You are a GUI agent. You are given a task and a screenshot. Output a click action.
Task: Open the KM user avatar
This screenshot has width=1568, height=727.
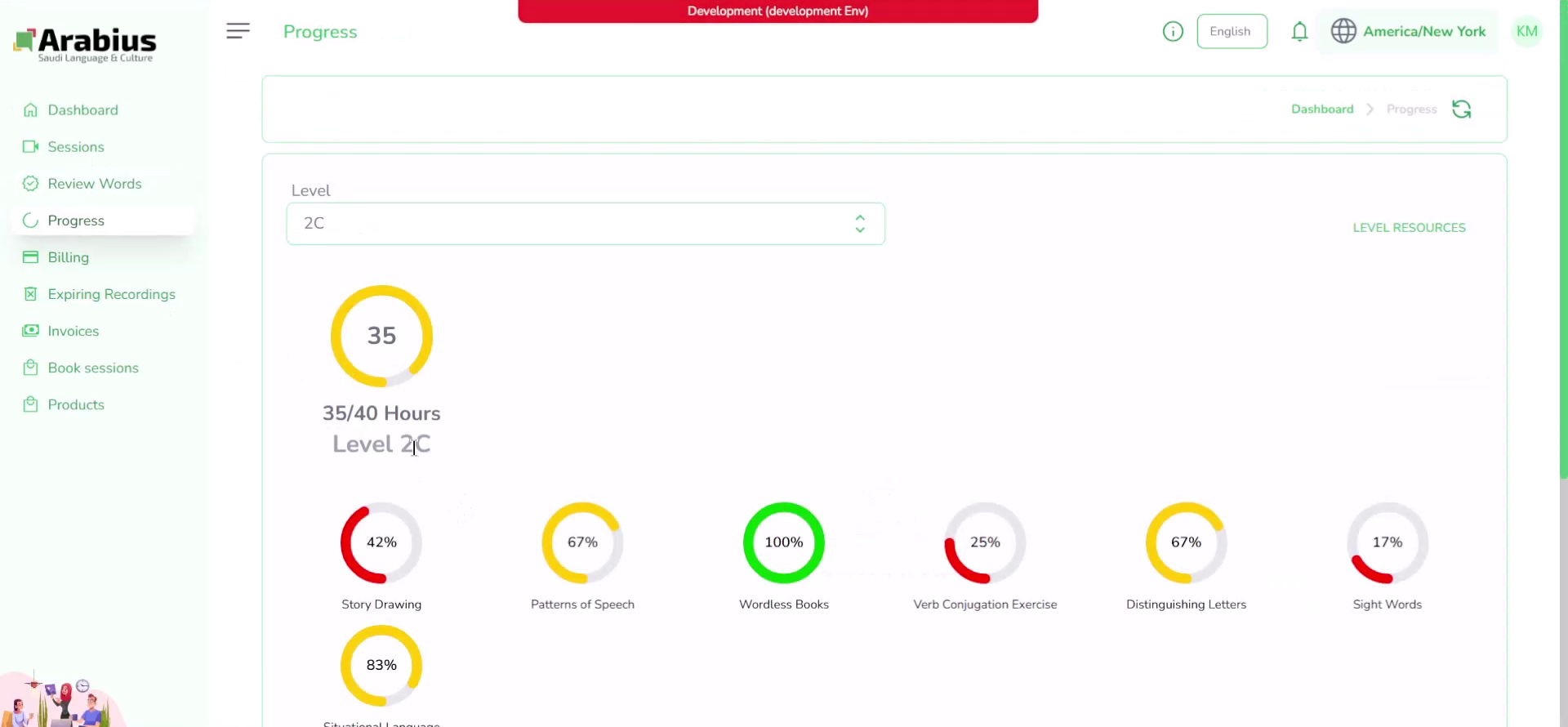click(x=1526, y=31)
